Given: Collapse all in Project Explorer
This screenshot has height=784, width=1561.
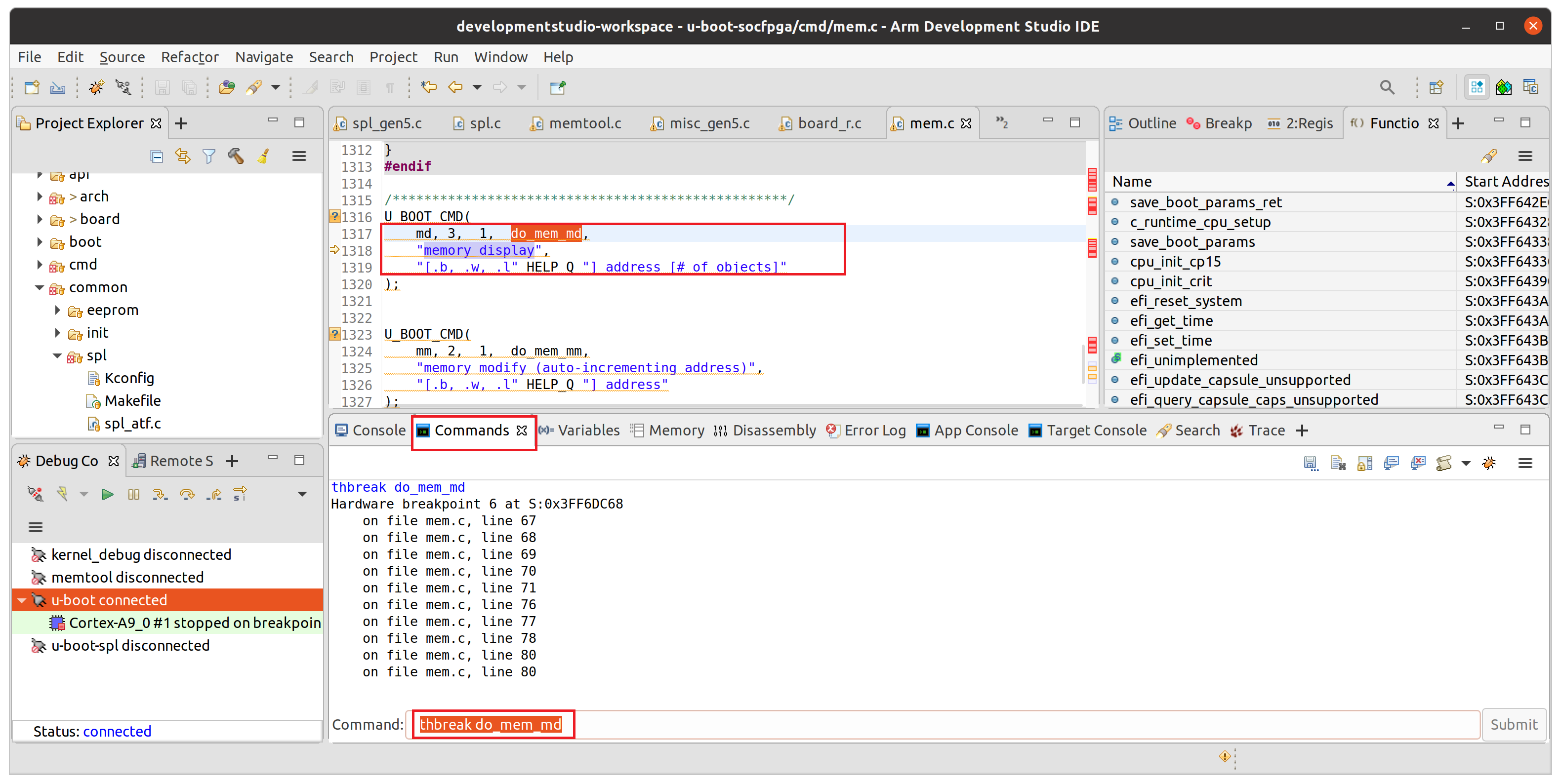Looking at the screenshot, I should click(x=156, y=156).
